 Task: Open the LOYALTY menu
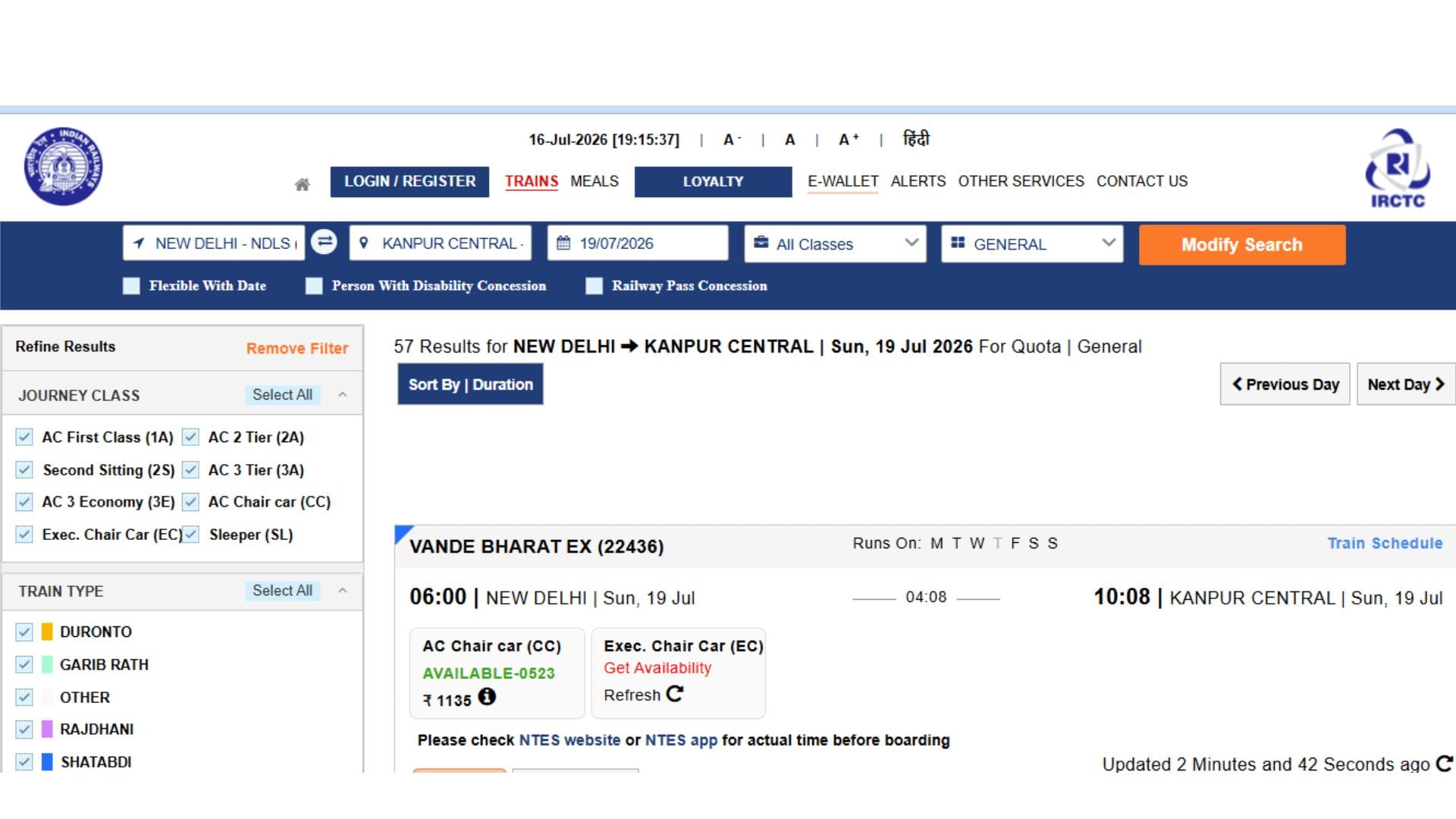(x=713, y=181)
